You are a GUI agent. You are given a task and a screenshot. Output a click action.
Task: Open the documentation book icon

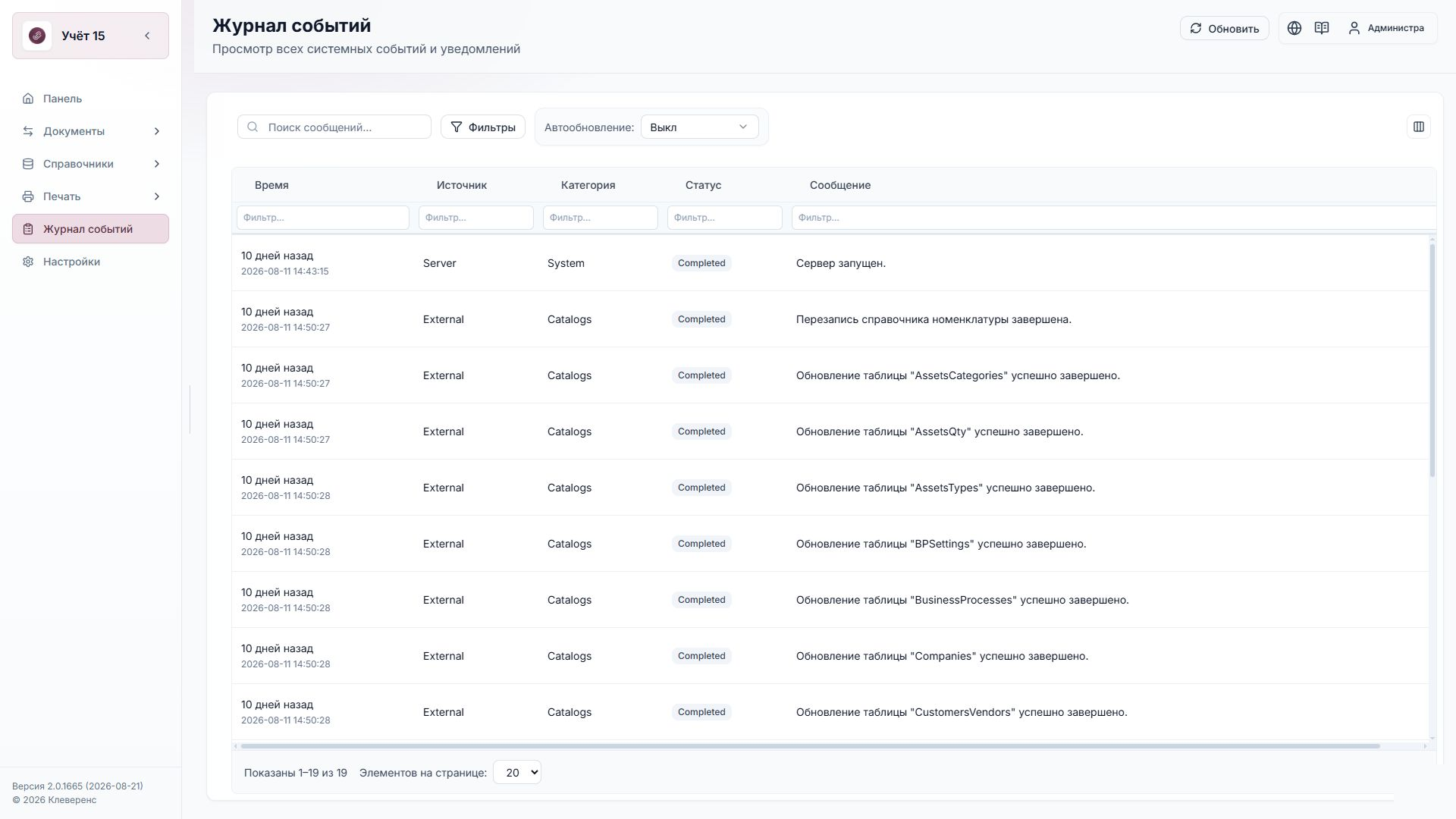(1322, 28)
